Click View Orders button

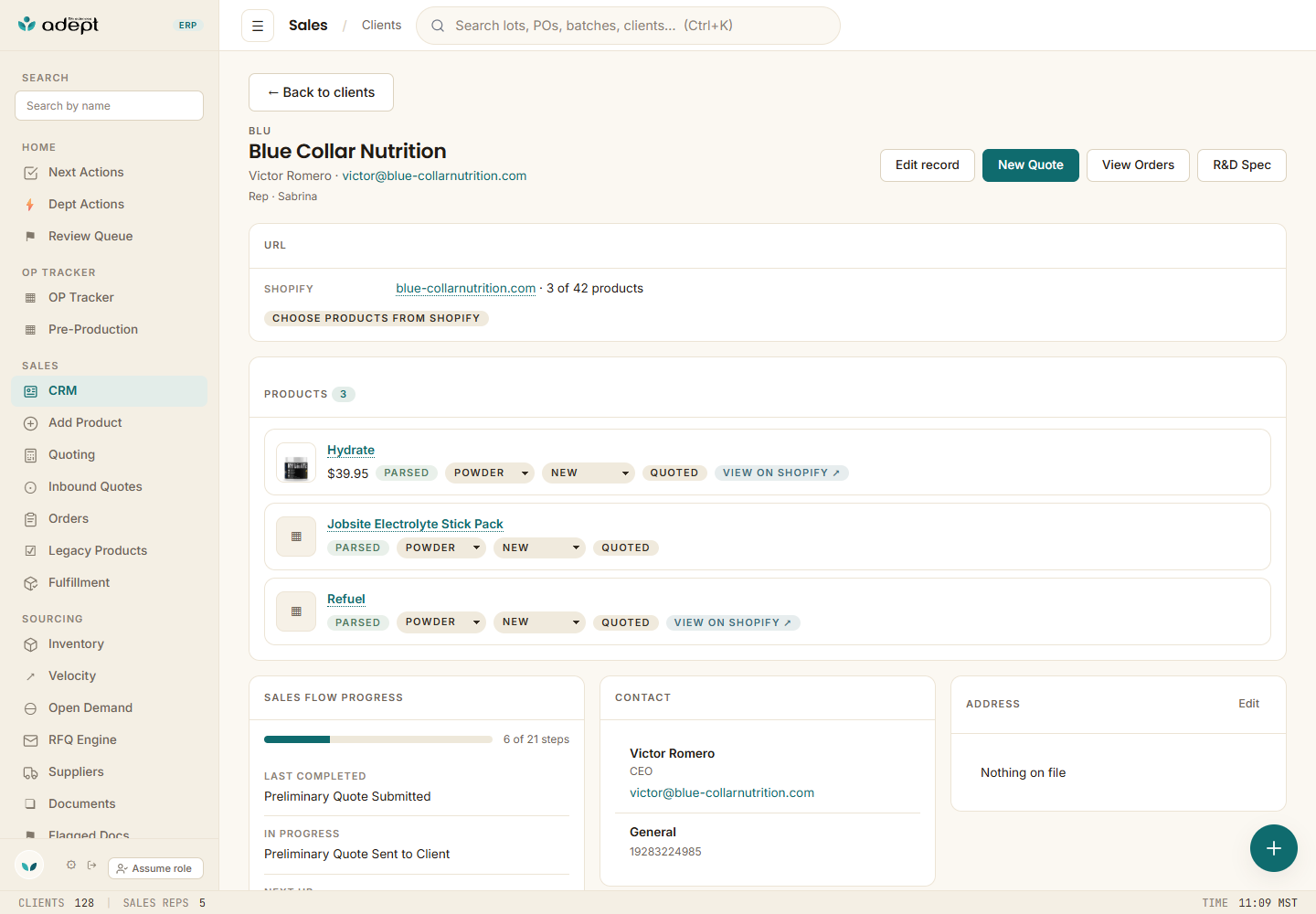[1138, 165]
